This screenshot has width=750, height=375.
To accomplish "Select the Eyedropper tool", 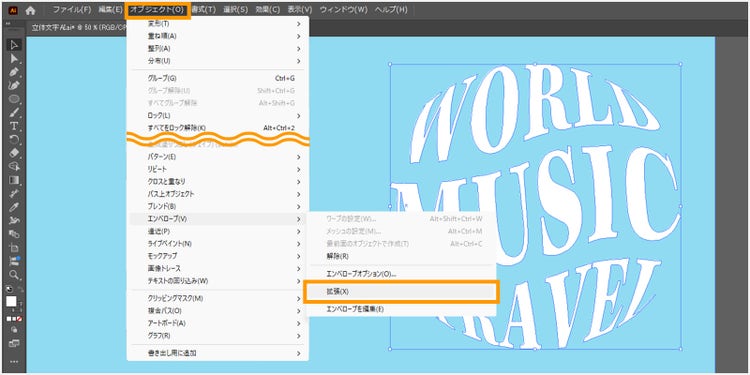I will pyautogui.click(x=14, y=207).
